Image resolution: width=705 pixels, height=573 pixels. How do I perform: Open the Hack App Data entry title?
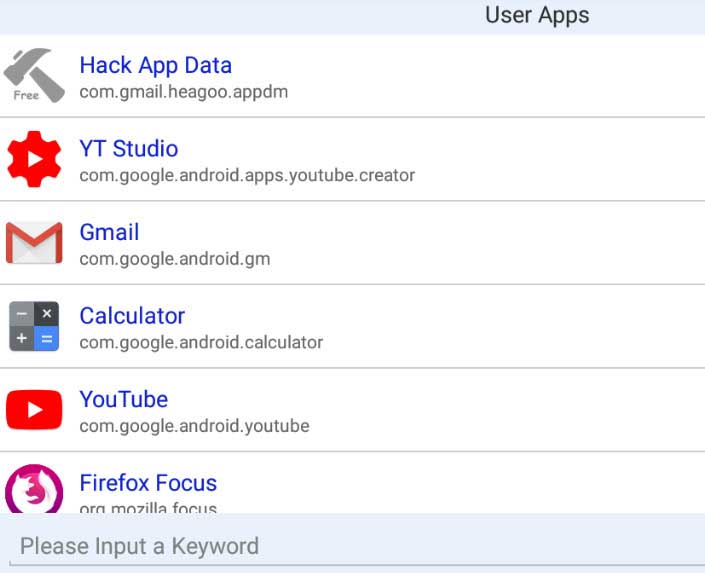click(x=156, y=66)
